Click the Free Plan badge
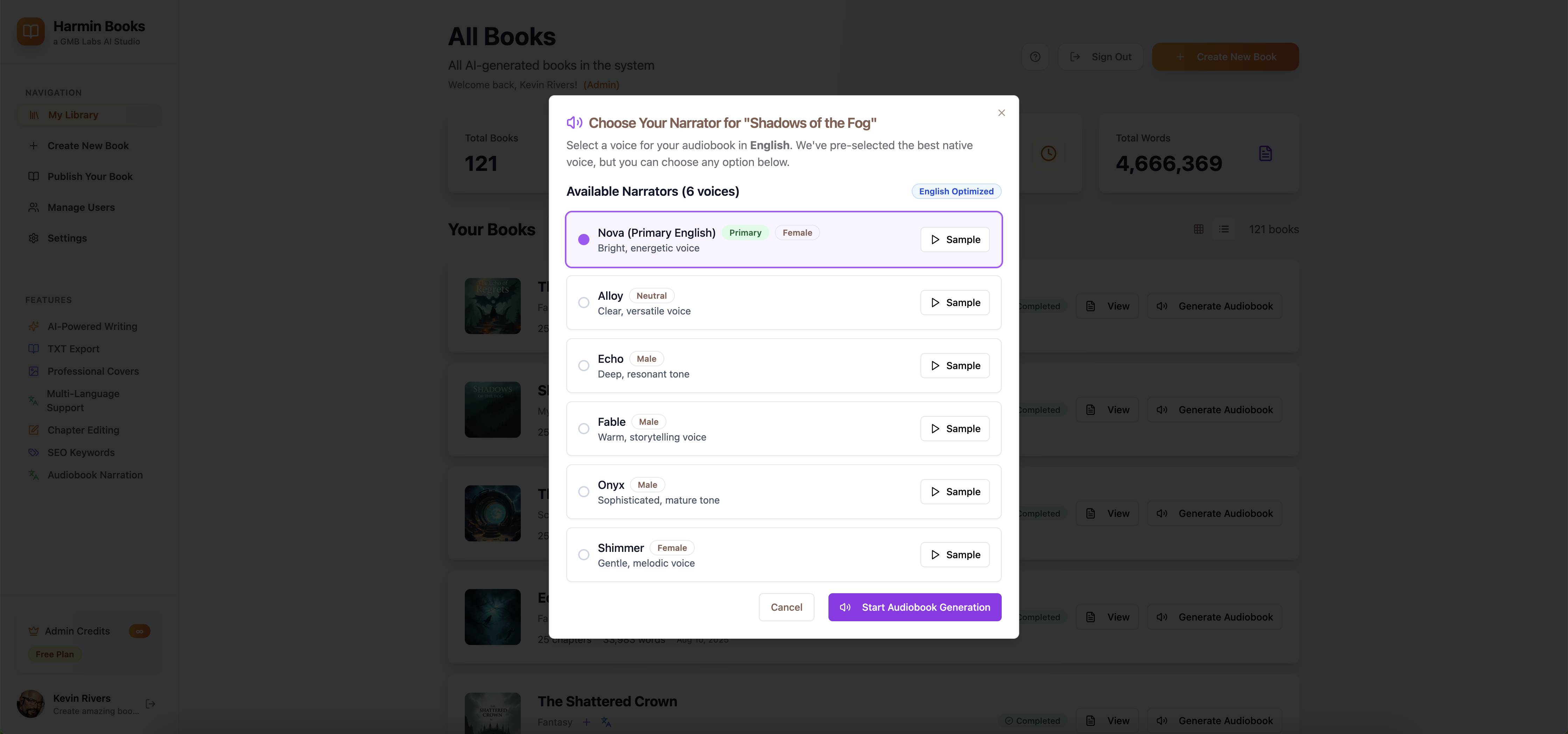The height and width of the screenshot is (734, 1568). pyautogui.click(x=55, y=654)
